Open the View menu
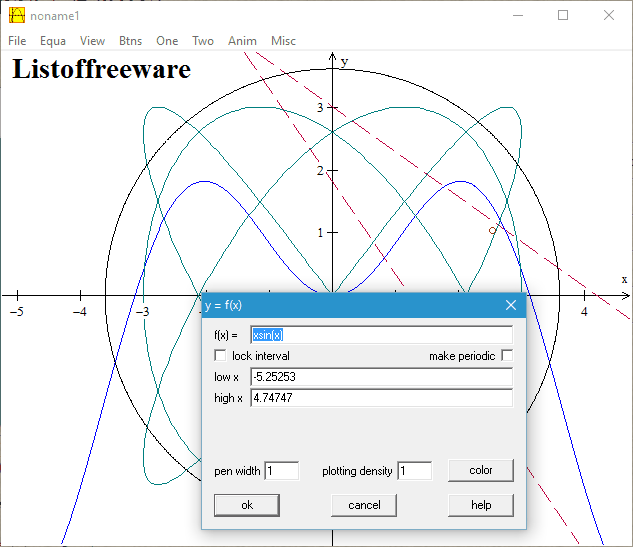The width and height of the screenshot is (633, 547). 92,41
